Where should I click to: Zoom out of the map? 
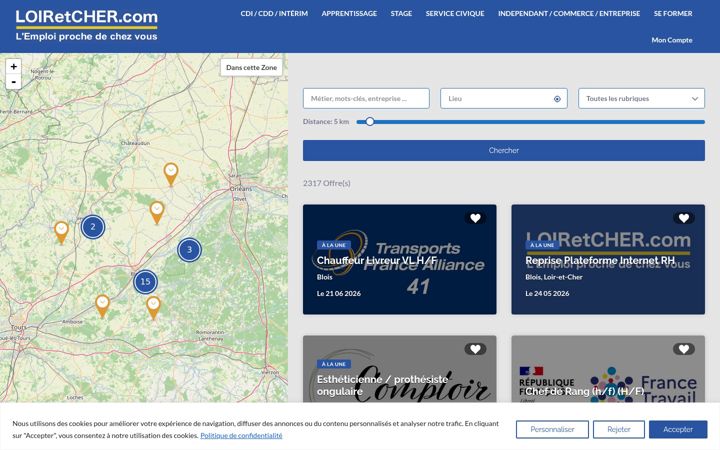click(14, 82)
